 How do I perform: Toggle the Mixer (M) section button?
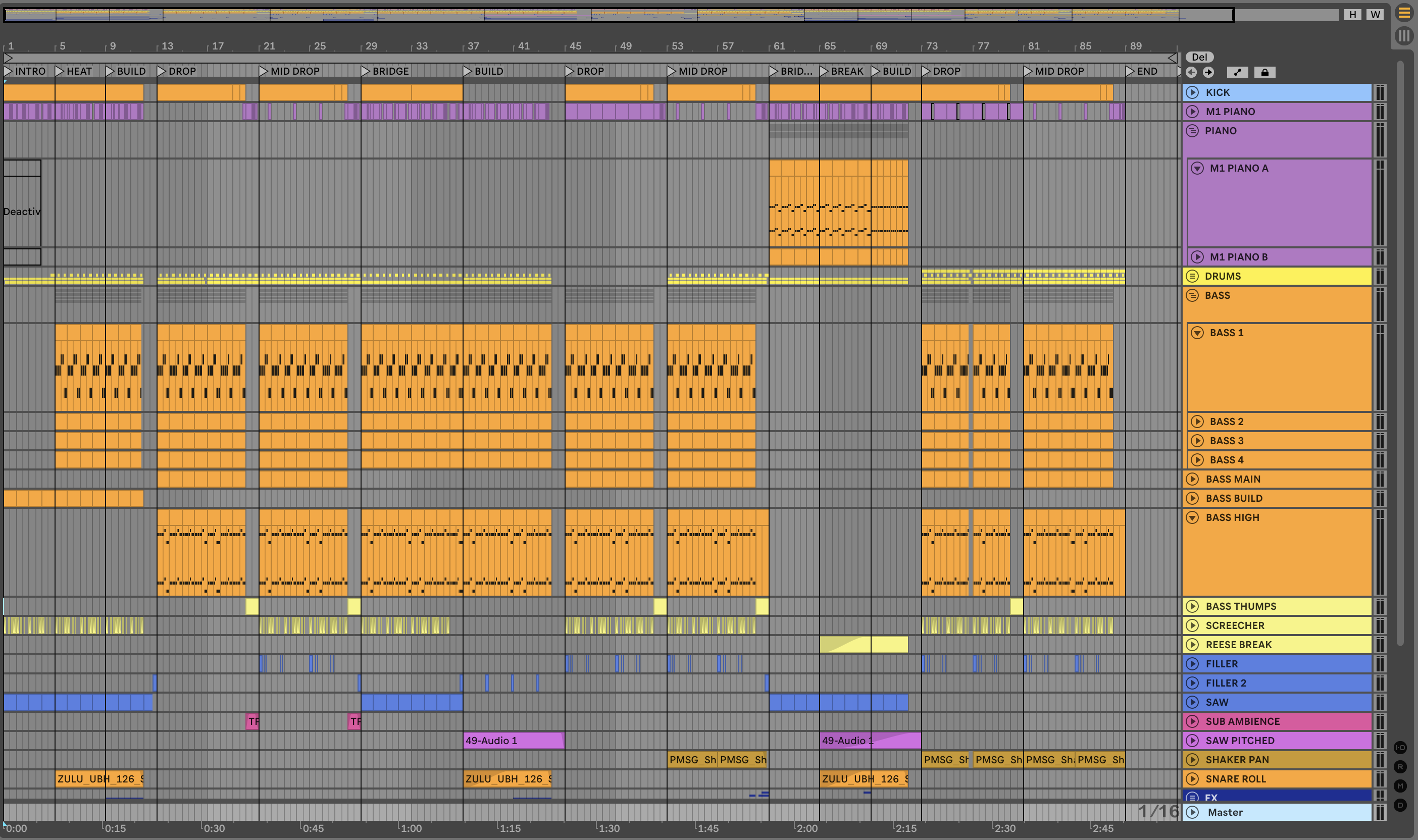pos(1400,786)
